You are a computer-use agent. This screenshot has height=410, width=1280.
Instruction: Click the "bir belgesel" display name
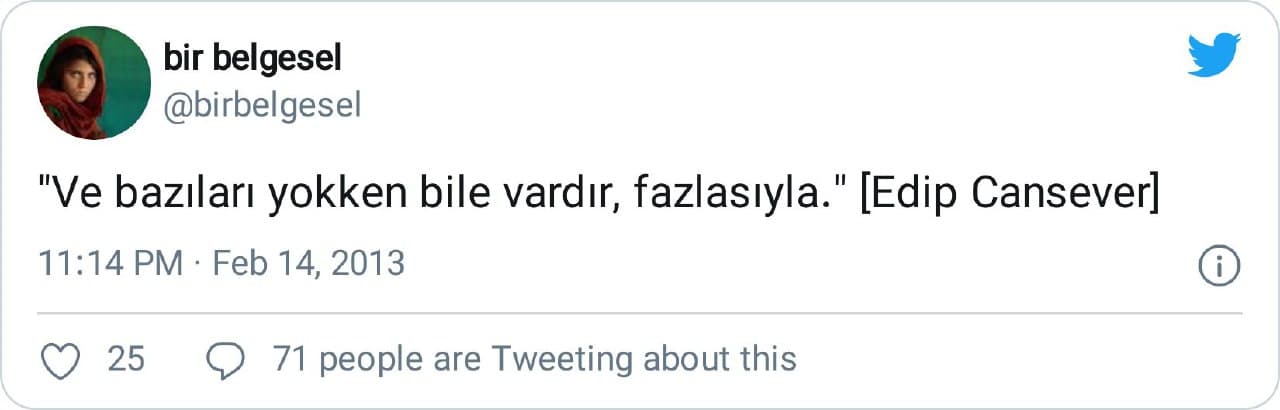tap(252, 59)
